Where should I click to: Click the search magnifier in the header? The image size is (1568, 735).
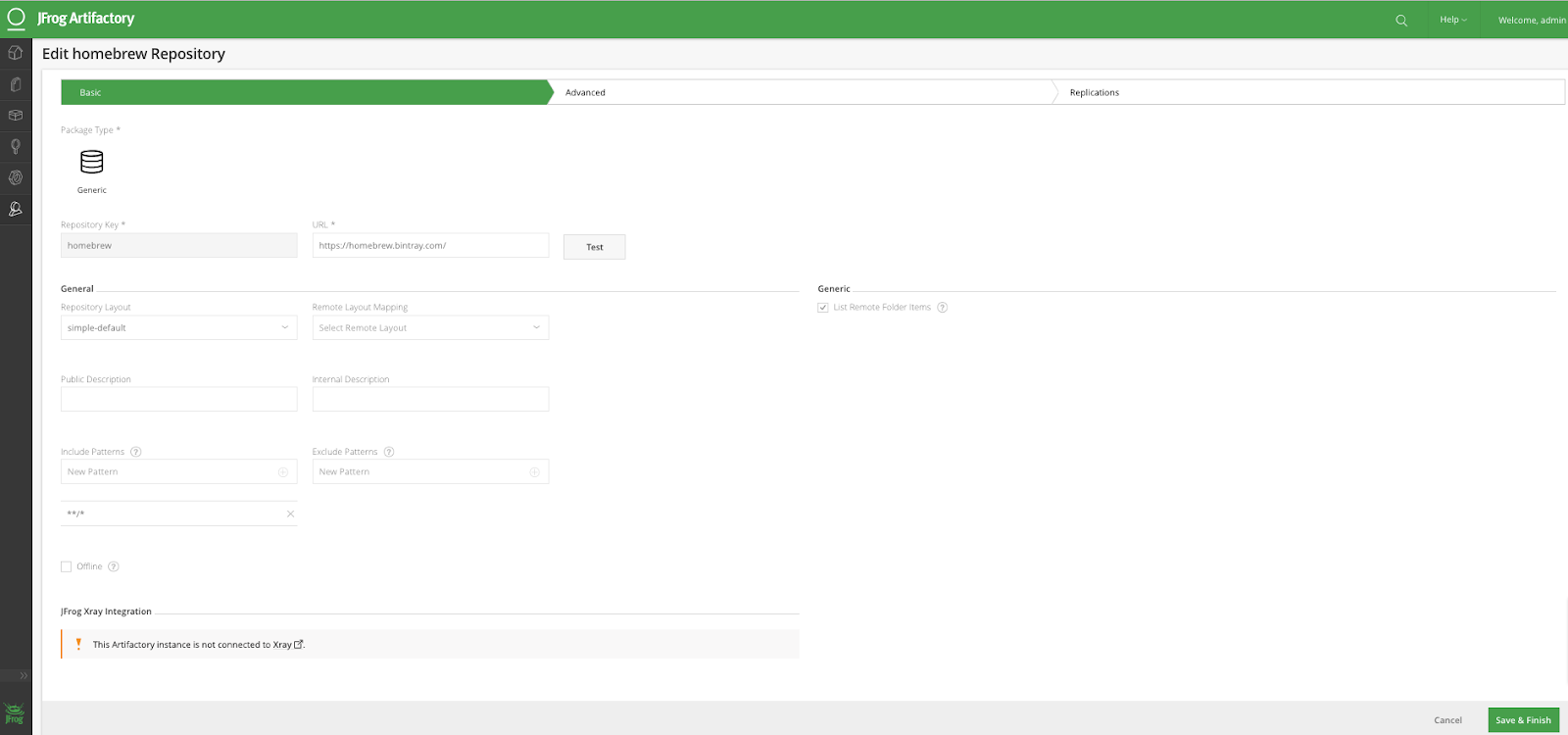[x=1401, y=21]
